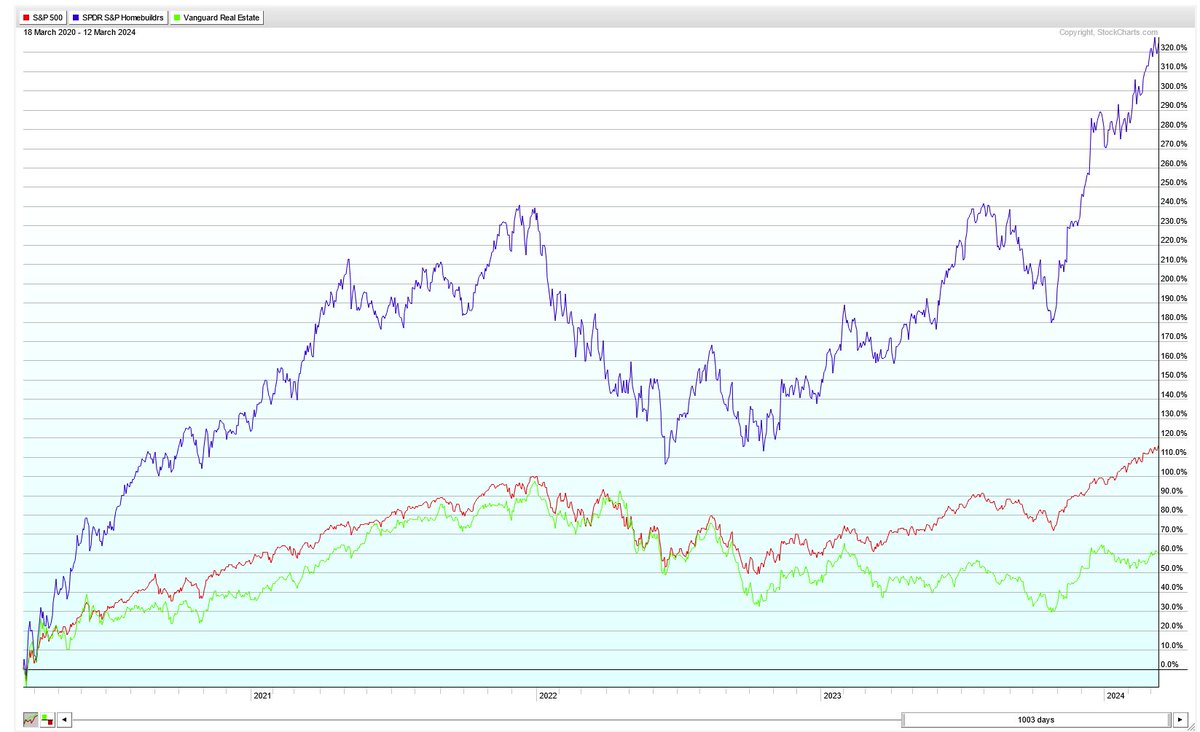
Task: Click the 2021 year label on axis
Action: pyautogui.click(x=263, y=695)
